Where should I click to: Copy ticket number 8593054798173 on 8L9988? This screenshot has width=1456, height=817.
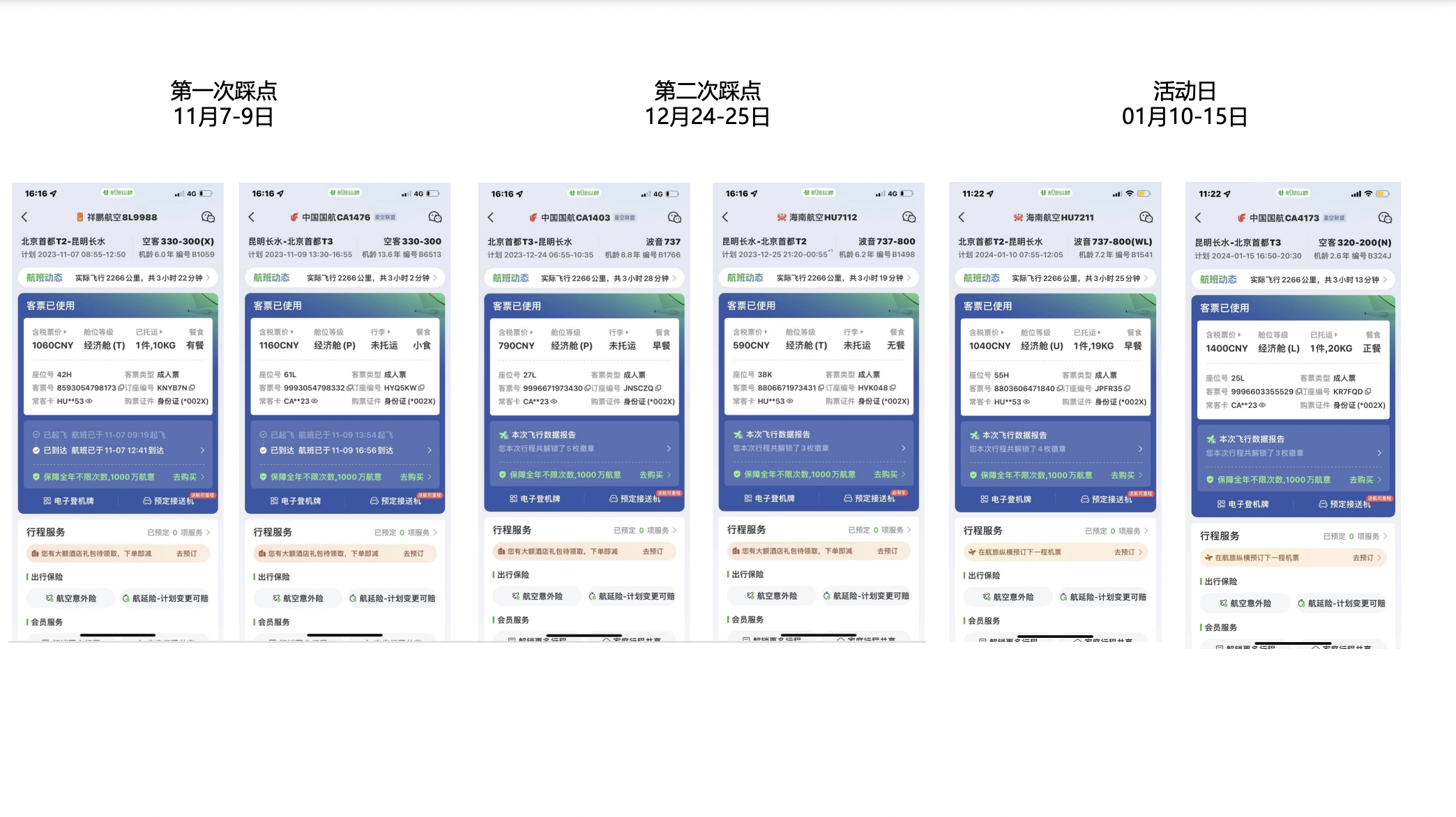pyautogui.click(x=121, y=388)
